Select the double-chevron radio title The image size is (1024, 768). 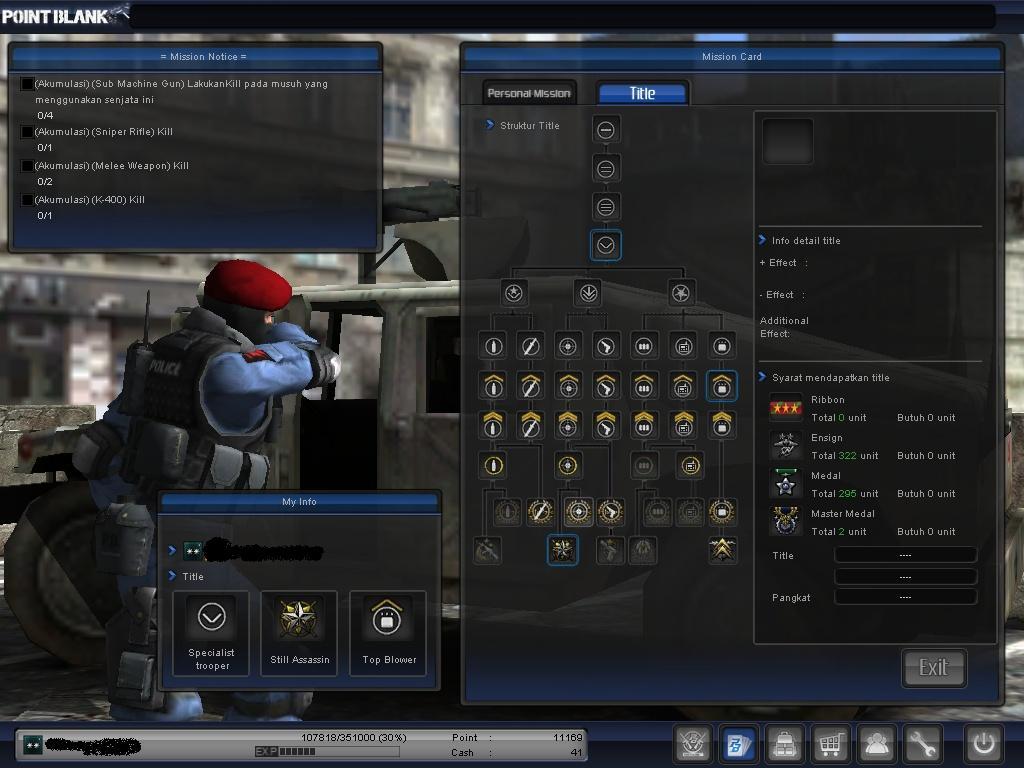coord(683,425)
